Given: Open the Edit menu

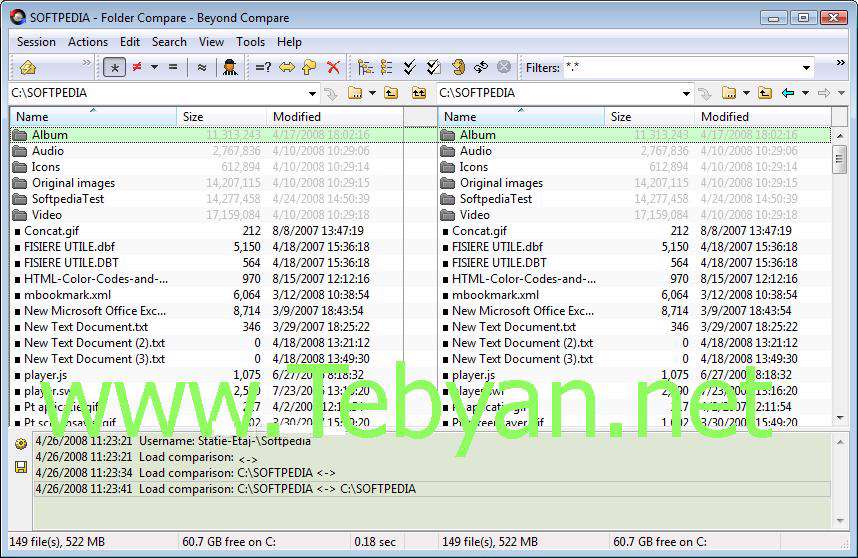Looking at the screenshot, I should pyautogui.click(x=130, y=42).
